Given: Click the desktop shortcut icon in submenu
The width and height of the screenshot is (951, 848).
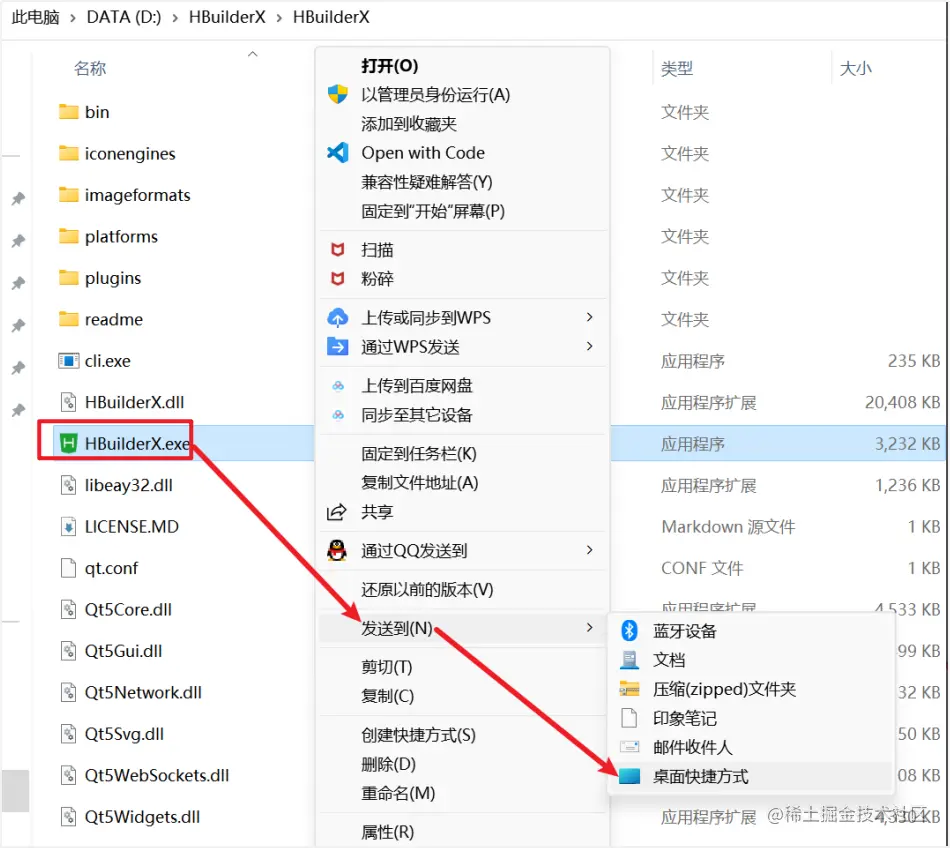Looking at the screenshot, I should (x=630, y=776).
